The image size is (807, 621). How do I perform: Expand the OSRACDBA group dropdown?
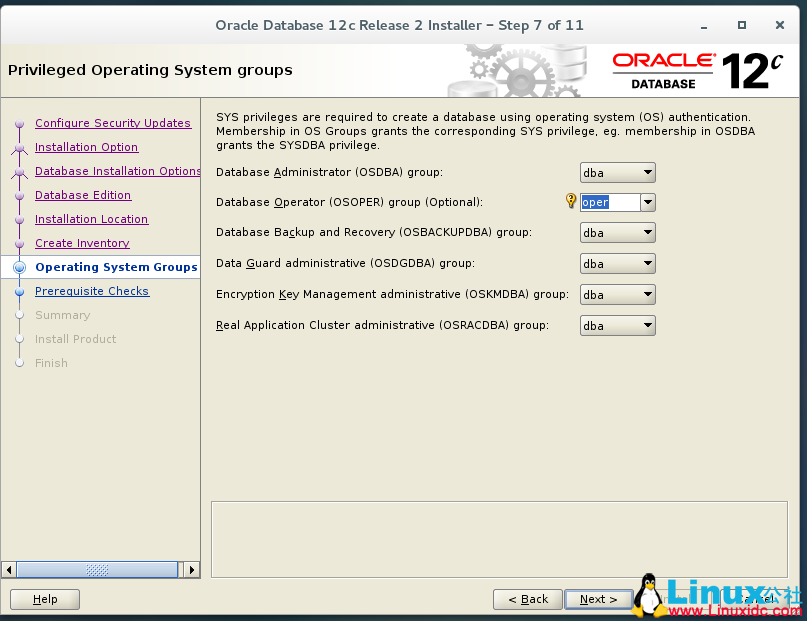[646, 325]
